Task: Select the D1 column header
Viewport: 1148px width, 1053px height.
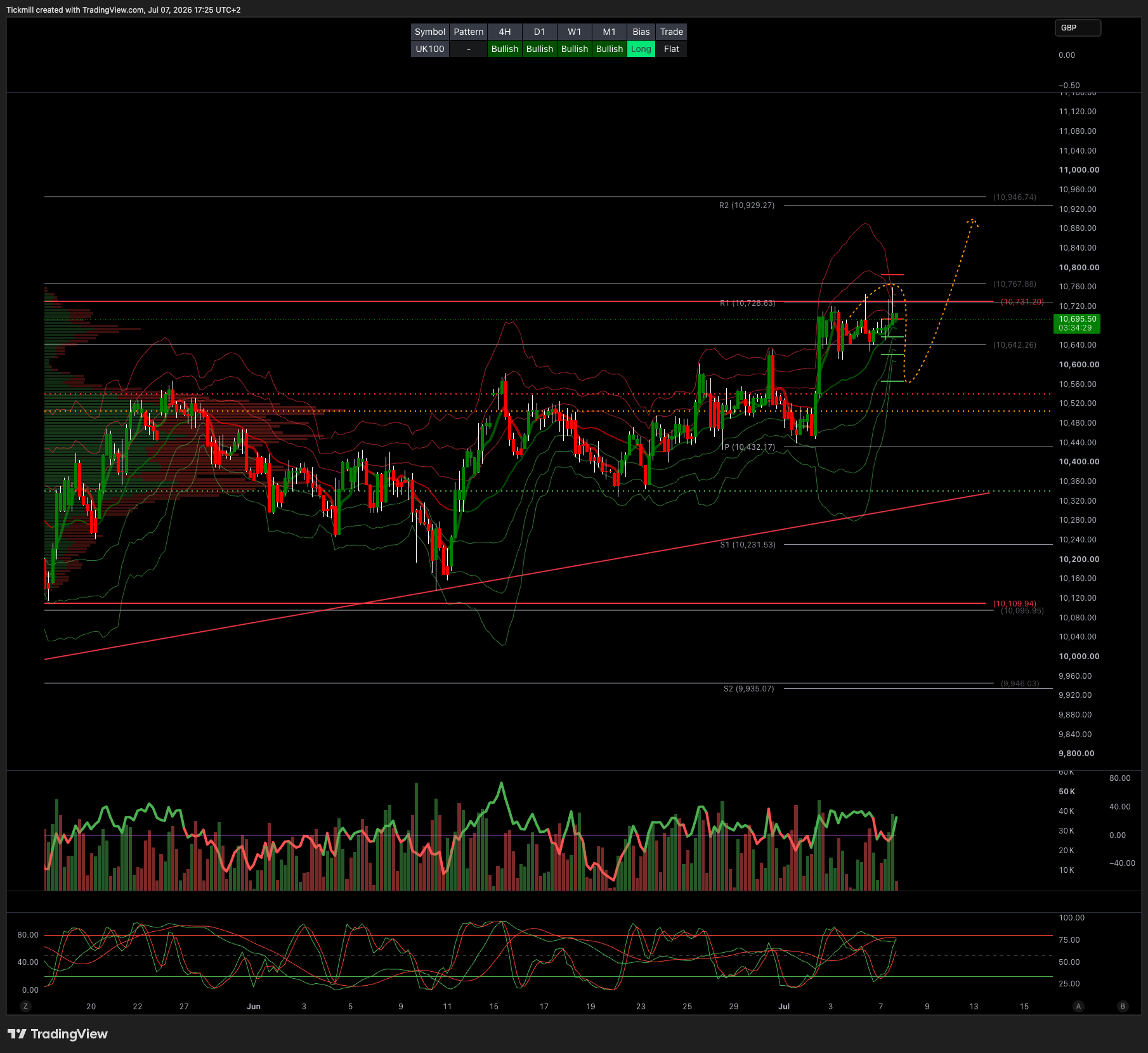Action: coord(540,32)
